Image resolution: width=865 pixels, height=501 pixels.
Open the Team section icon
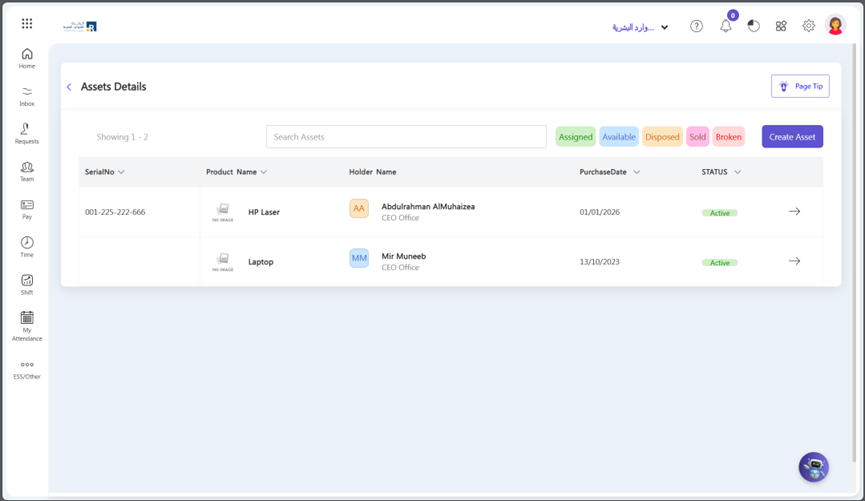tap(26, 172)
